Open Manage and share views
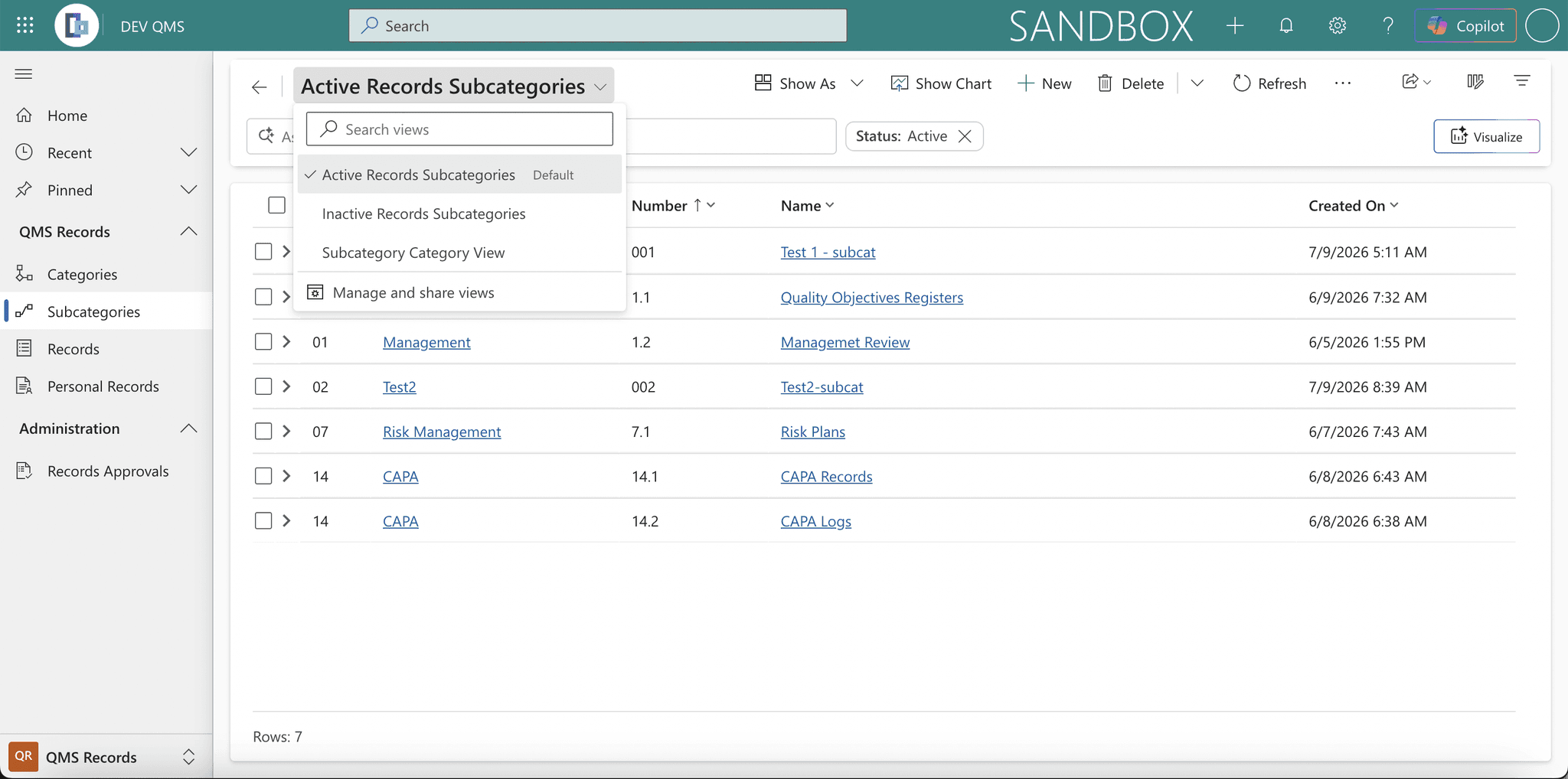The image size is (1568, 779). (x=459, y=292)
